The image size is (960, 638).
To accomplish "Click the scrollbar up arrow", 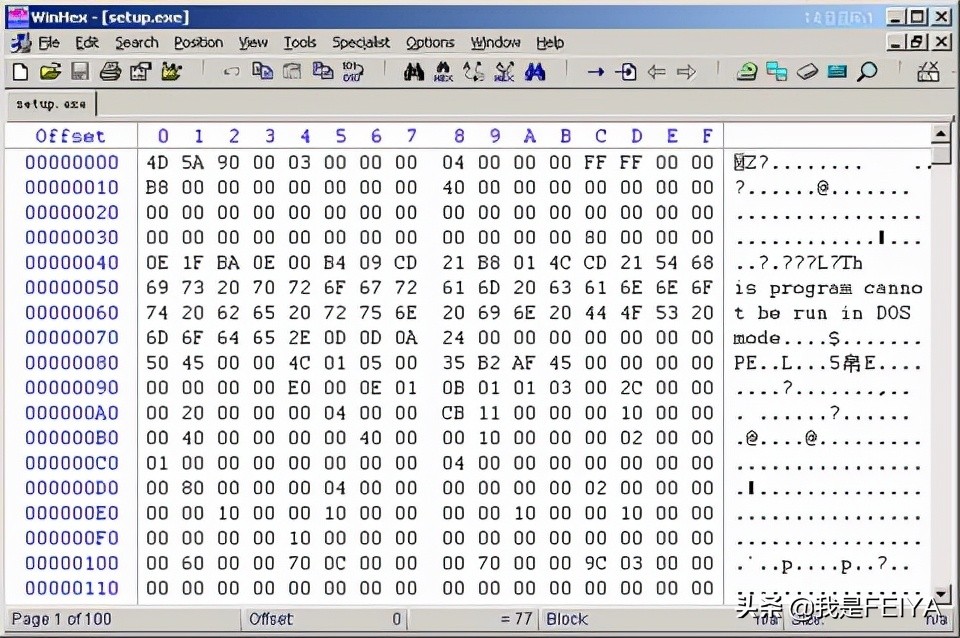I will (x=940, y=133).
